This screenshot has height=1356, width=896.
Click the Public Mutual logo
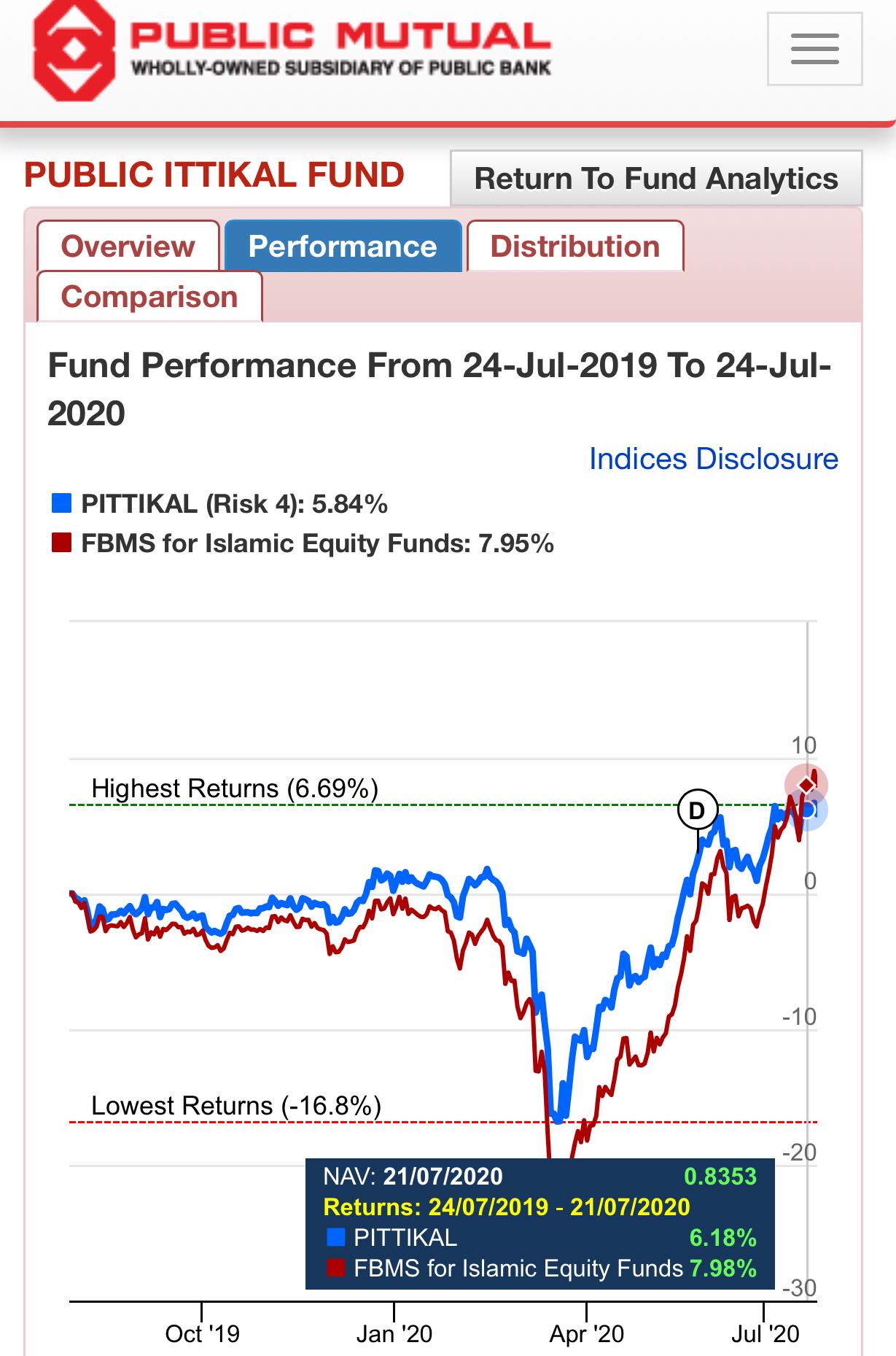coord(292,50)
